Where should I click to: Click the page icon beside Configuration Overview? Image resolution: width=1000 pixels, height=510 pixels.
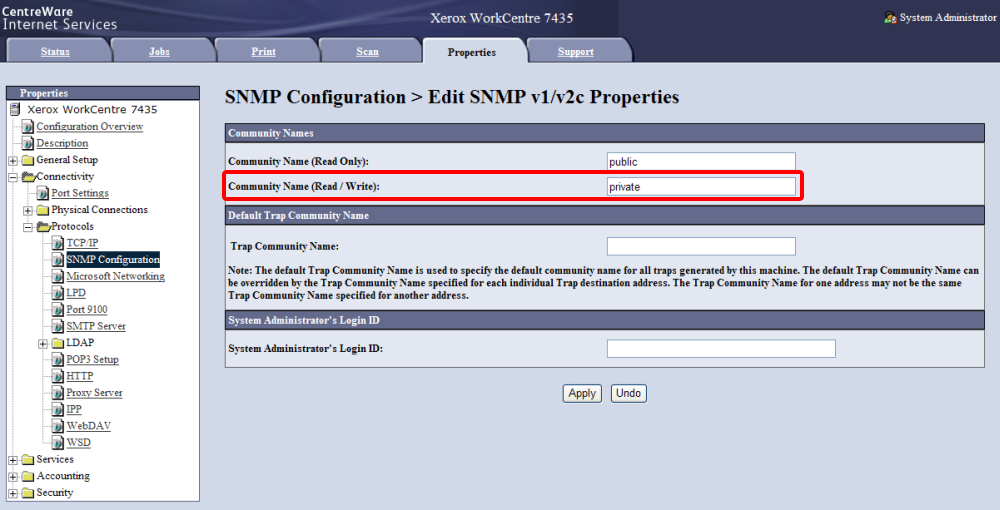[28, 127]
